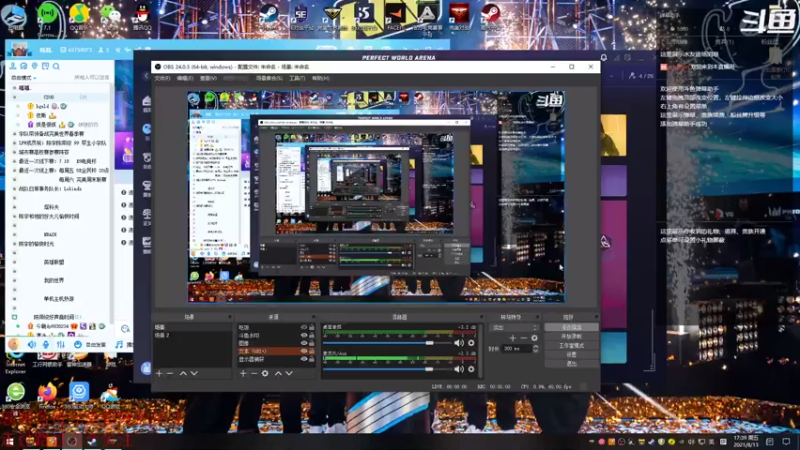
Task: Expand the 英雄联盟 channel tree node
Action: pyautogui.click(x=14, y=262)
